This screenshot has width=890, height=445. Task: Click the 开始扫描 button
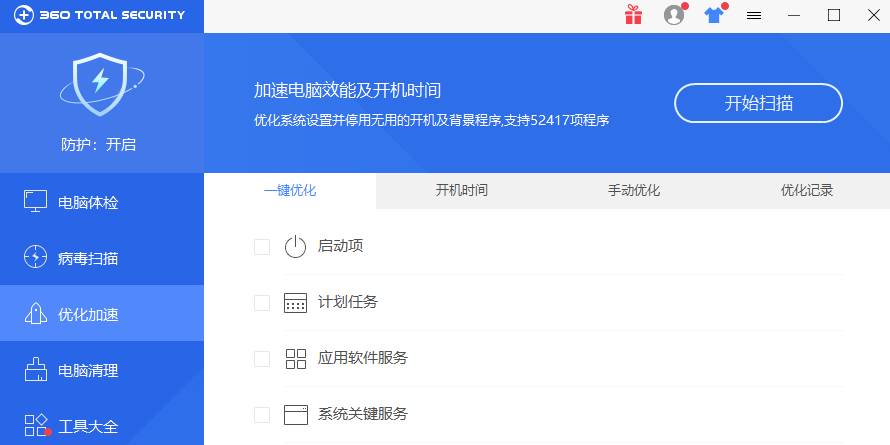tap(758, 102)
